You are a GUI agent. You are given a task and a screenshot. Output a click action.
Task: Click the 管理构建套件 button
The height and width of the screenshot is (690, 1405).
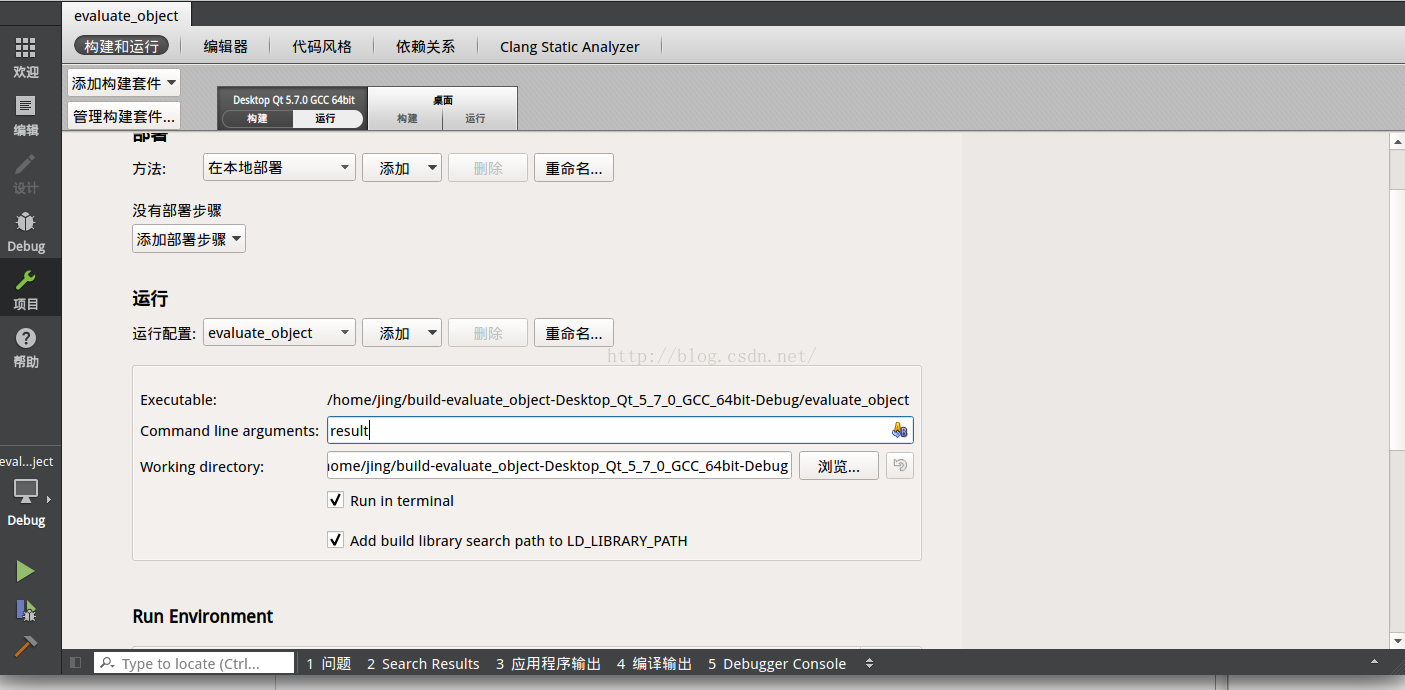pyautogui.click(x=124, y=116)
